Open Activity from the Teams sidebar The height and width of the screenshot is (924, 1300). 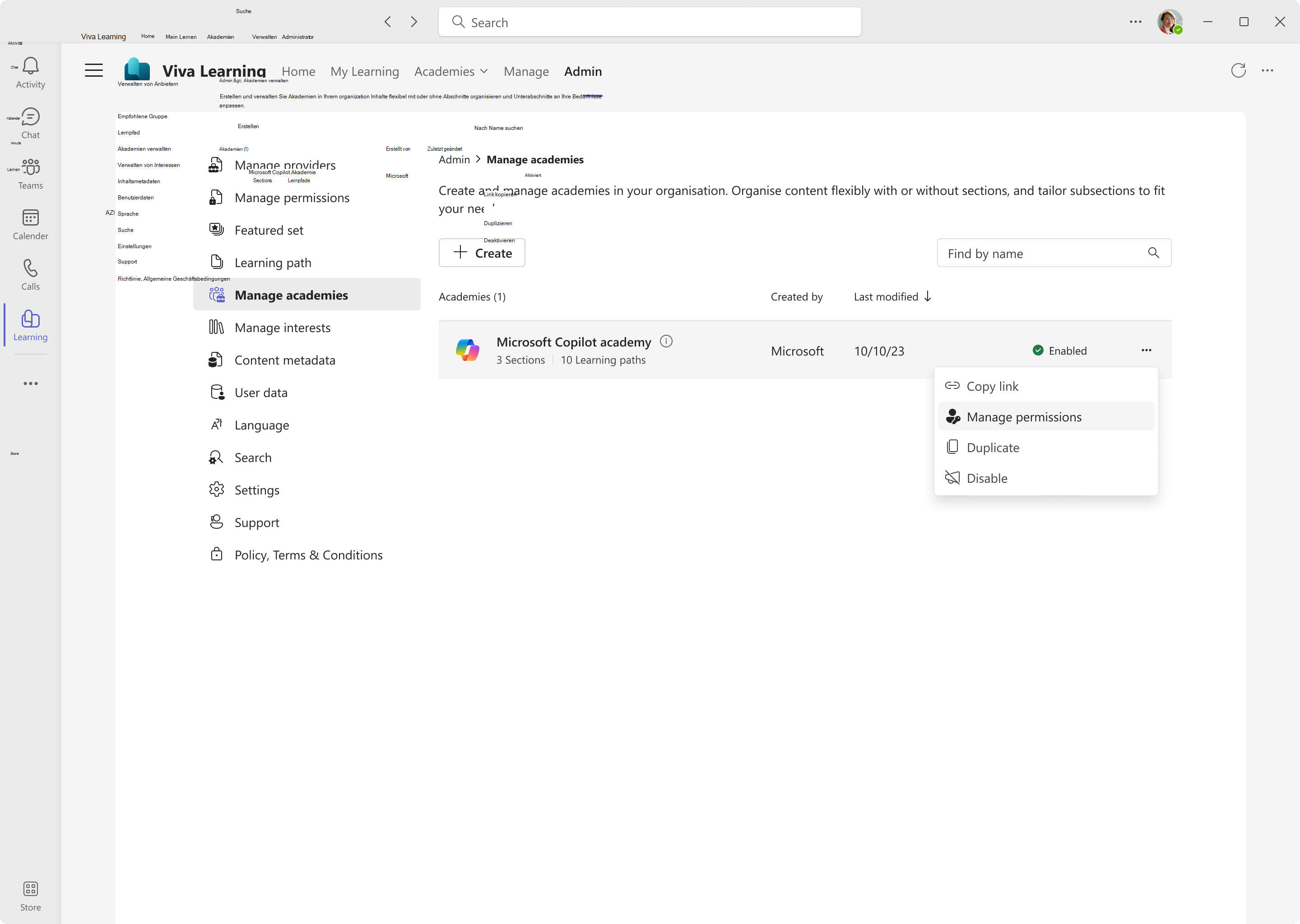click(x=30, y=71)
